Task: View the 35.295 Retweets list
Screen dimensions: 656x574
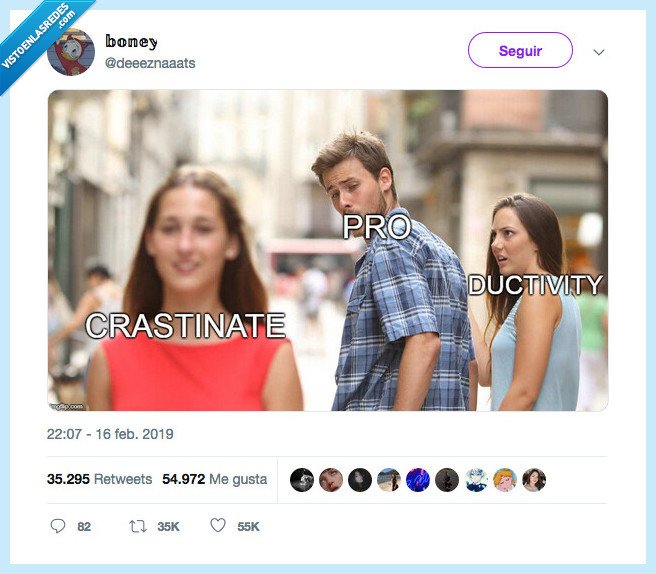Action: (x=100, y=479)
